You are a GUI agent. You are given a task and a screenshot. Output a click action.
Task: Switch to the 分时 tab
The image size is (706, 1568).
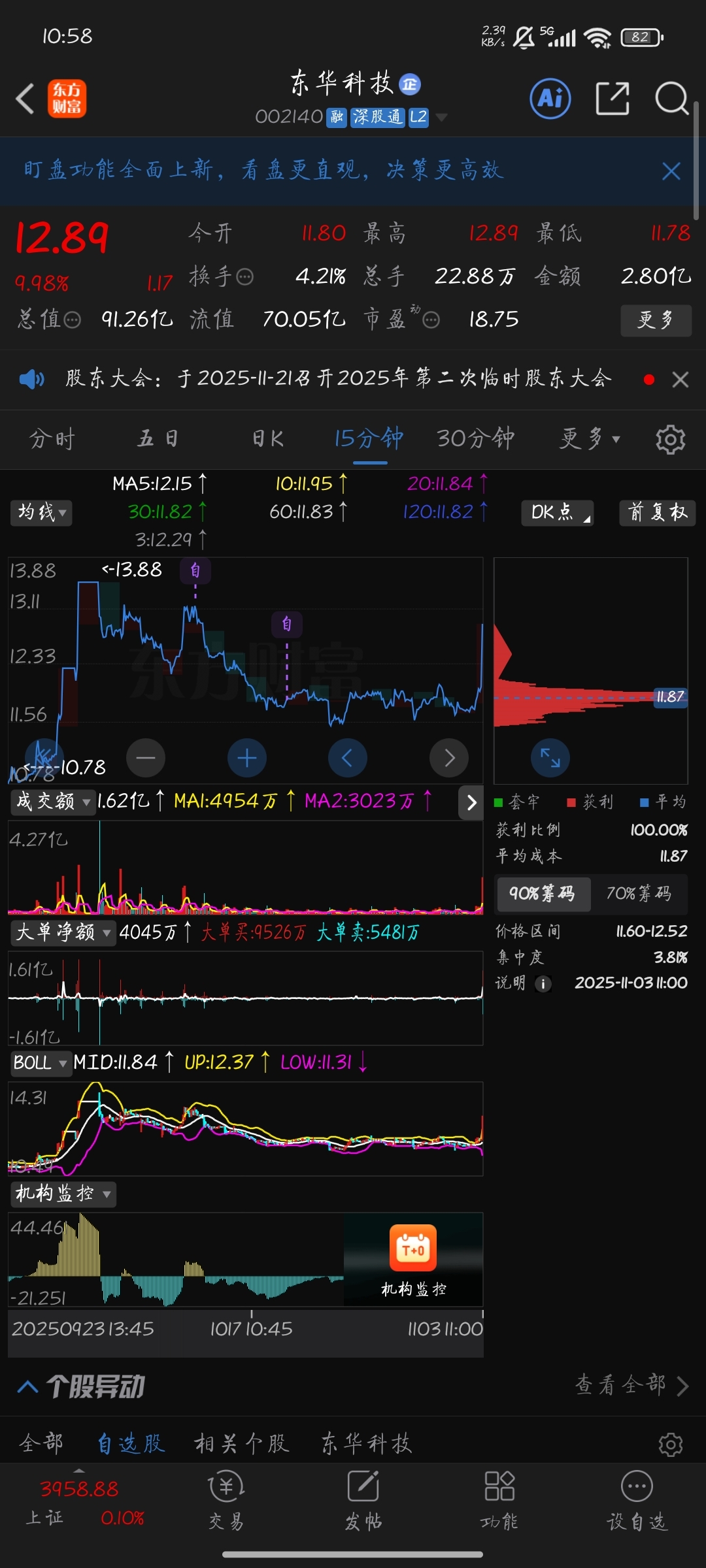pos(52,439)
